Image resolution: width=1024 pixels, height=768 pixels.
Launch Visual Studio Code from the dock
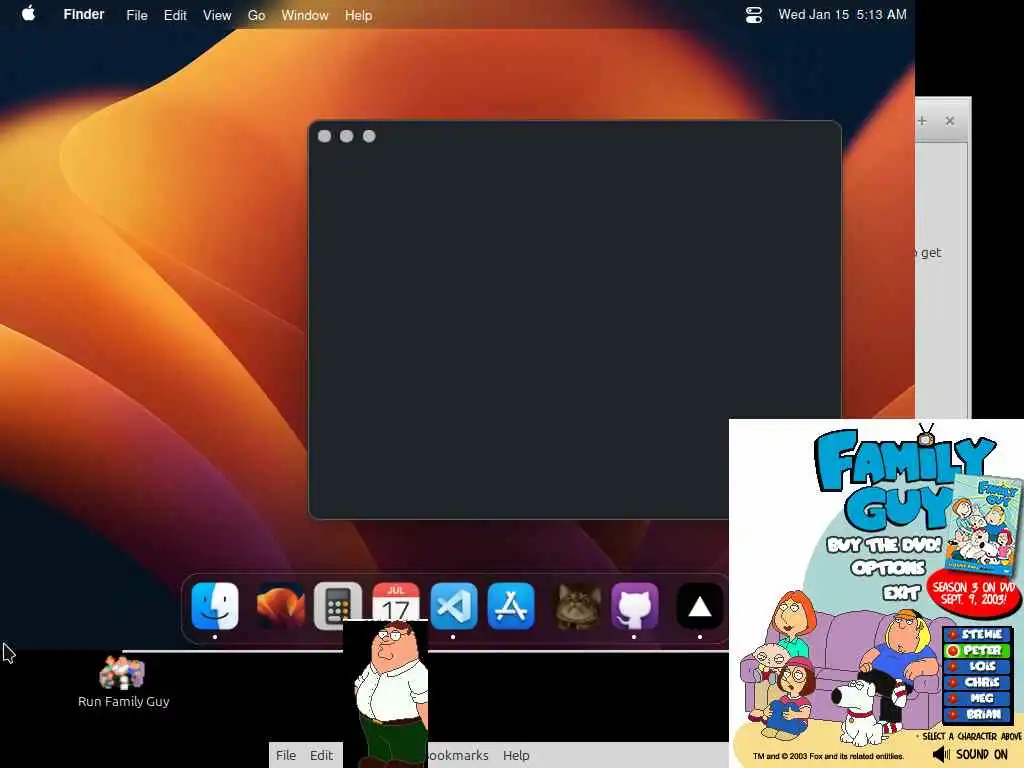(x=454, y=605)
